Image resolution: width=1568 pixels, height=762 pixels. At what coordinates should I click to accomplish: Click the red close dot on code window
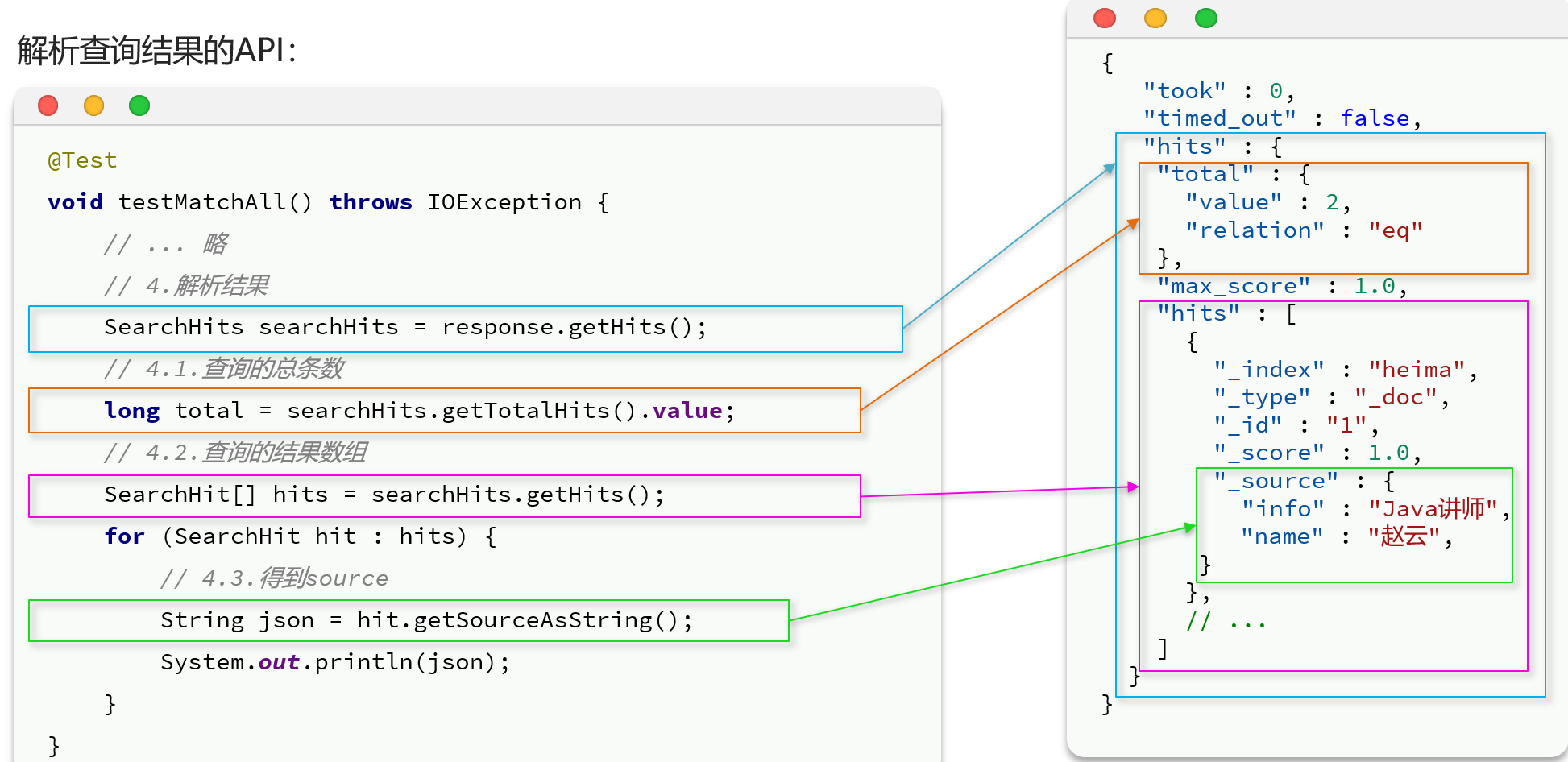tap(48, 106)
